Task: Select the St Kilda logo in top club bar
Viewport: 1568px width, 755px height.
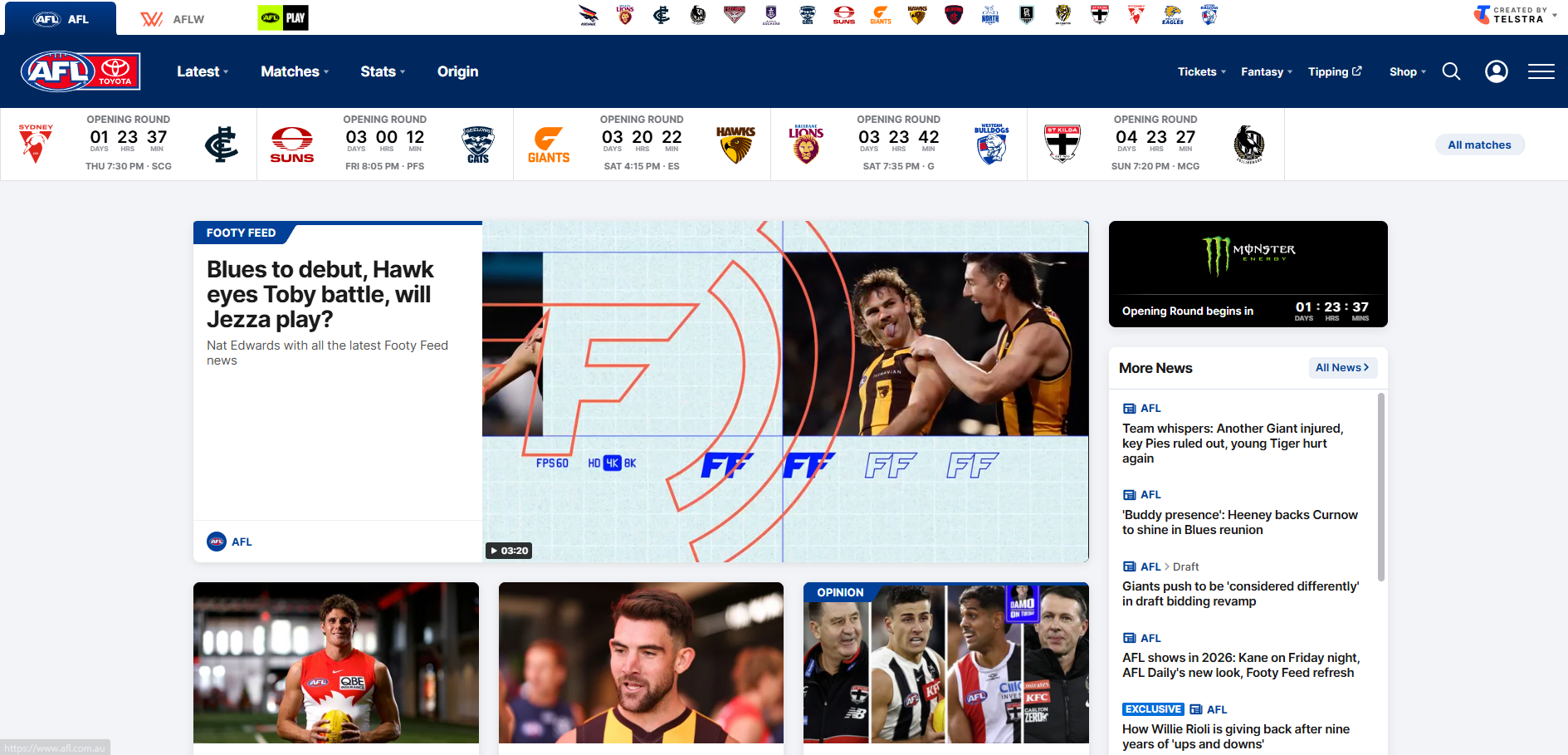Action: [x=1100, y=16]
